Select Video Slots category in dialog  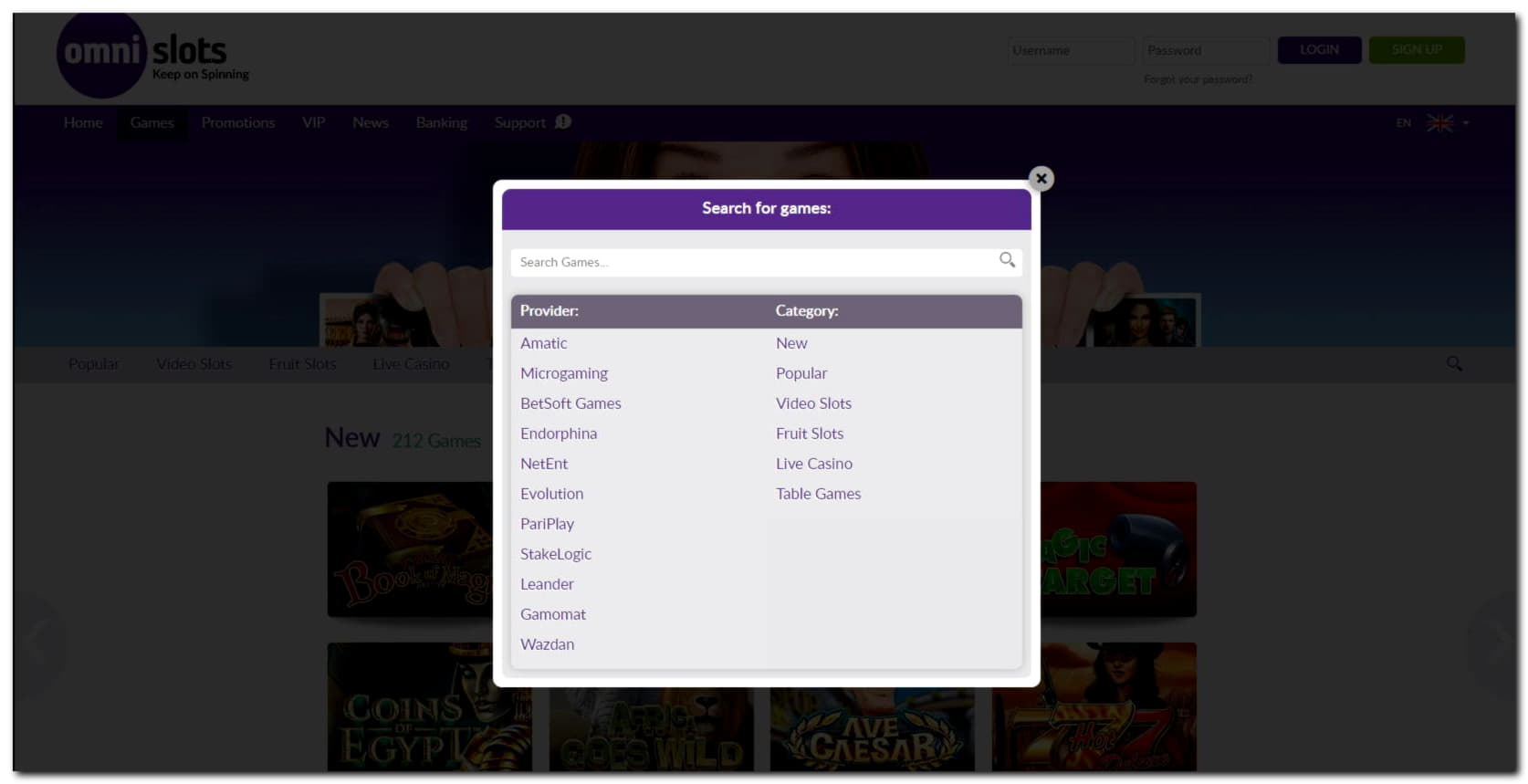point(813,403)
